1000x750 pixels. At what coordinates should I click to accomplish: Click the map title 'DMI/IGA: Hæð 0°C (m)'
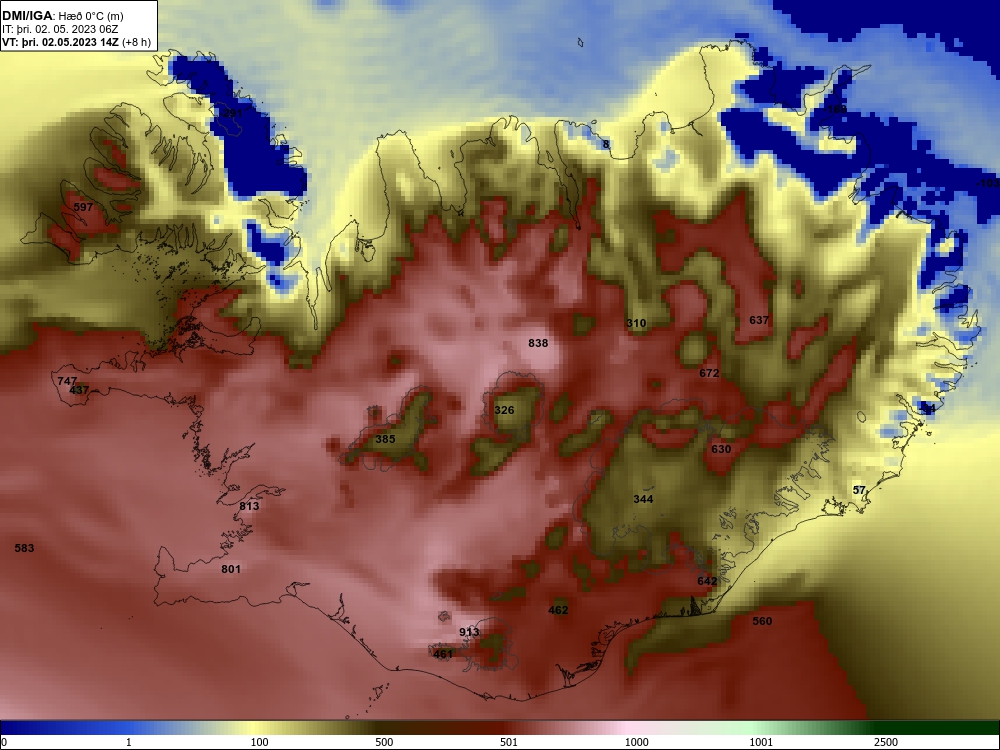62,16
